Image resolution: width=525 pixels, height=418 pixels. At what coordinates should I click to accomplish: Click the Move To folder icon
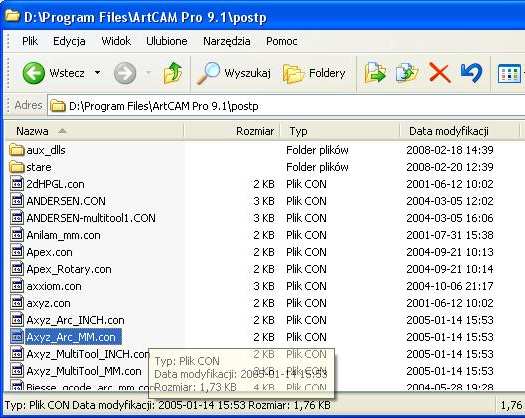tap(375, 73)
